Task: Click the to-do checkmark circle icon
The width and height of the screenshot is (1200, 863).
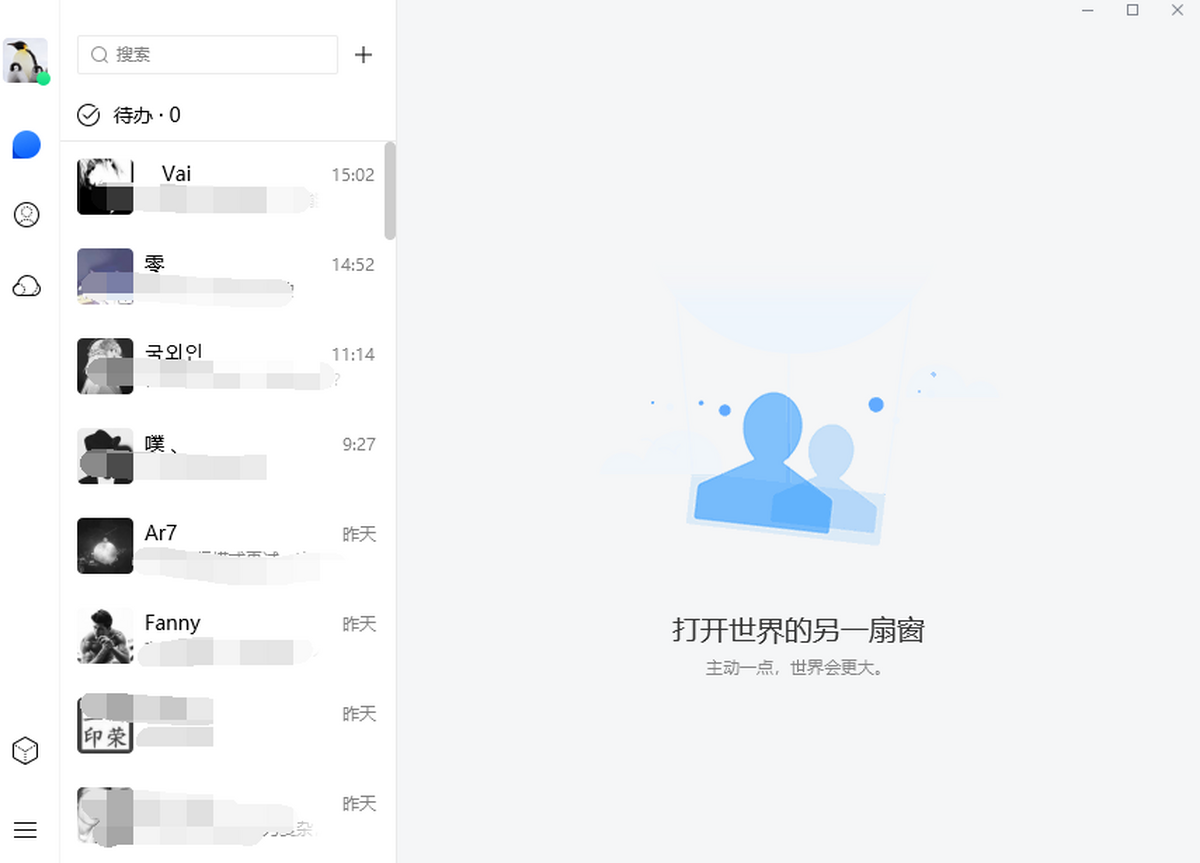Action: [89, 115]
